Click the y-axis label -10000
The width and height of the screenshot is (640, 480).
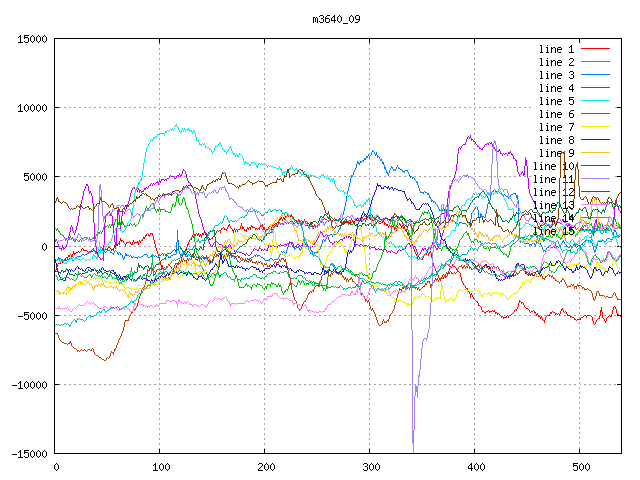[x=29, y=385]
